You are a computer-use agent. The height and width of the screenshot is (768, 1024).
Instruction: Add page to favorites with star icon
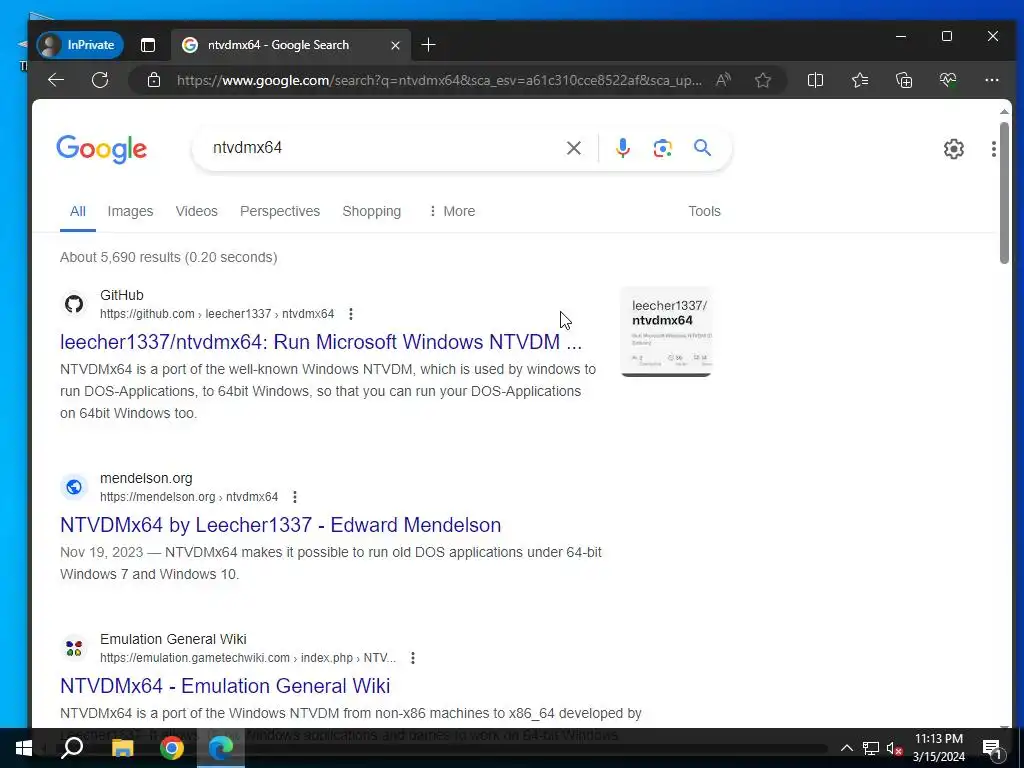[763, 80]
